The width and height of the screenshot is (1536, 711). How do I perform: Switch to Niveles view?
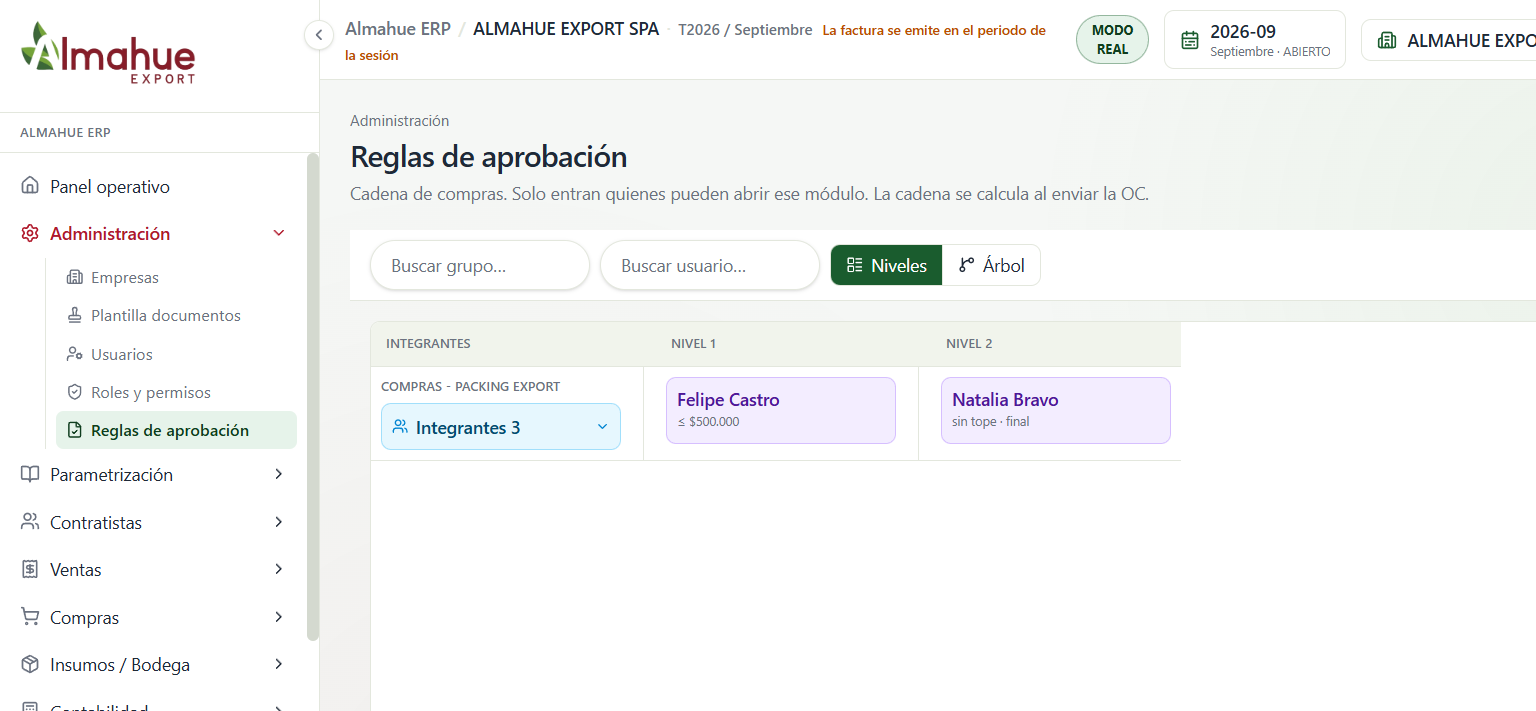point(886,265)
